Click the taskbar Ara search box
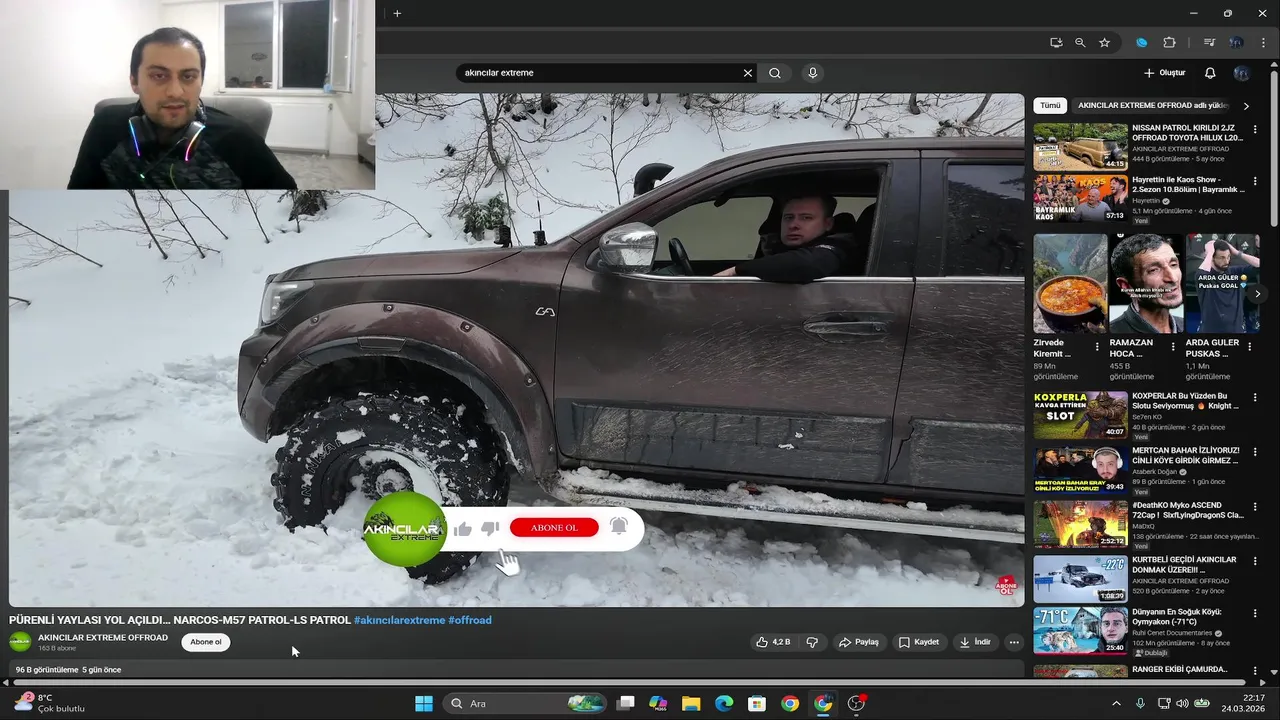 tap(524, 703)
